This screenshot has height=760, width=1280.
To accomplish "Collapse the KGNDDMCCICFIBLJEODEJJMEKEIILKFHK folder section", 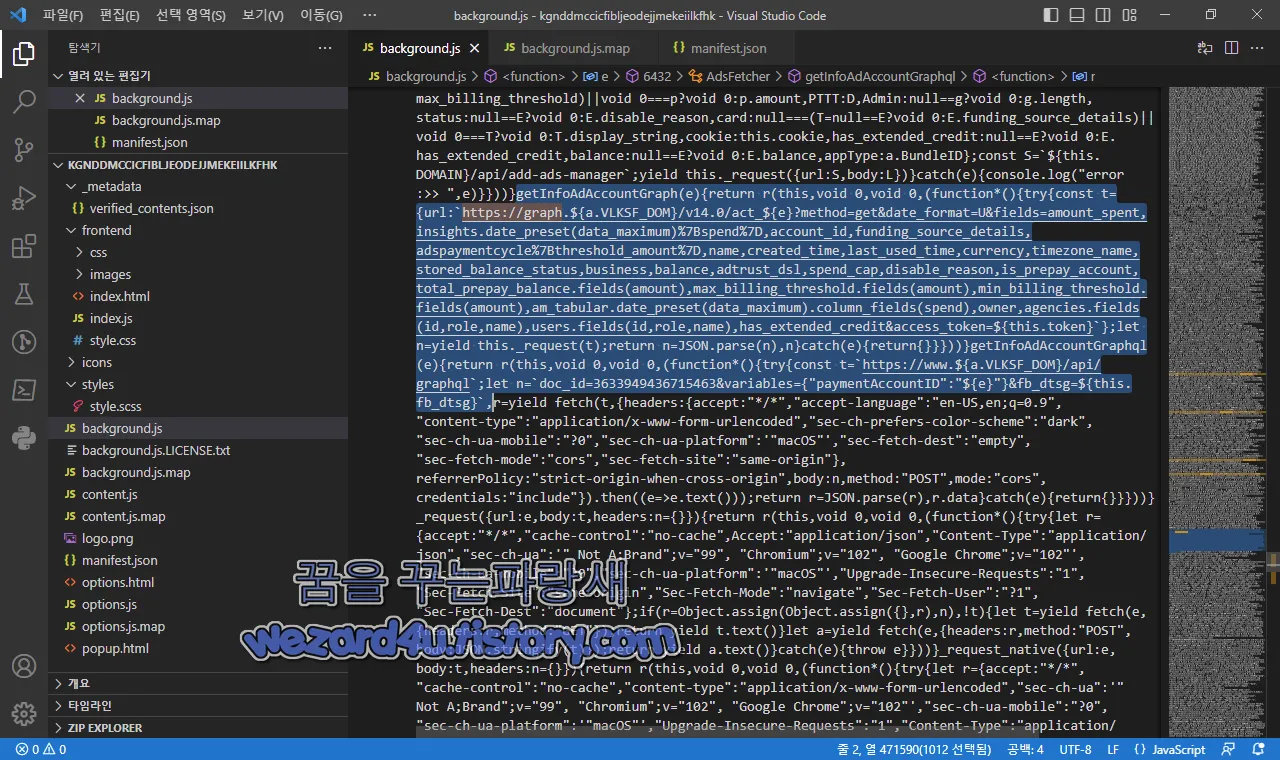I will [198, 165].
